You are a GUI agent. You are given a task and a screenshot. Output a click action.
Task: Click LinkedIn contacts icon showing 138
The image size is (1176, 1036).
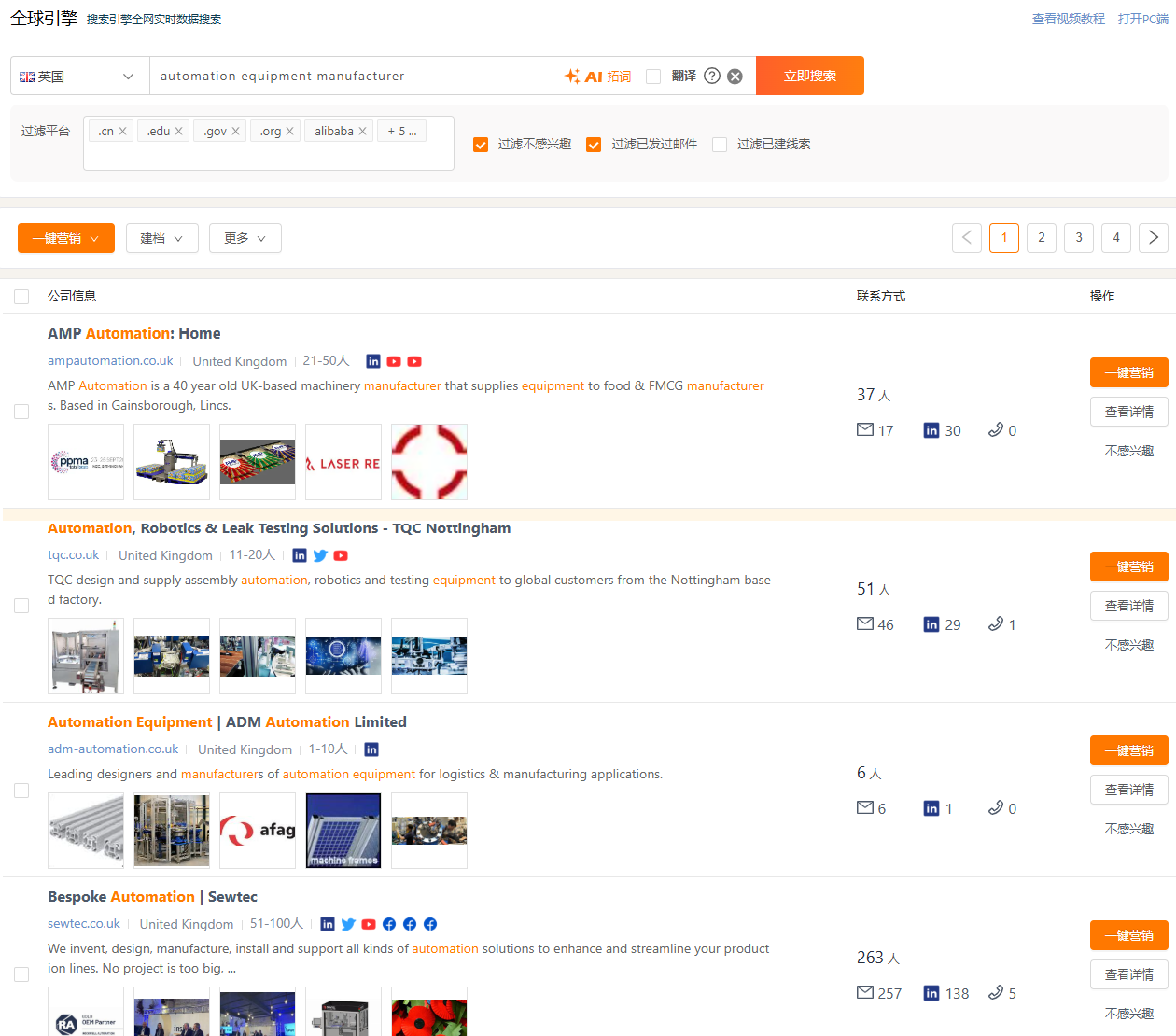(931, 993)
